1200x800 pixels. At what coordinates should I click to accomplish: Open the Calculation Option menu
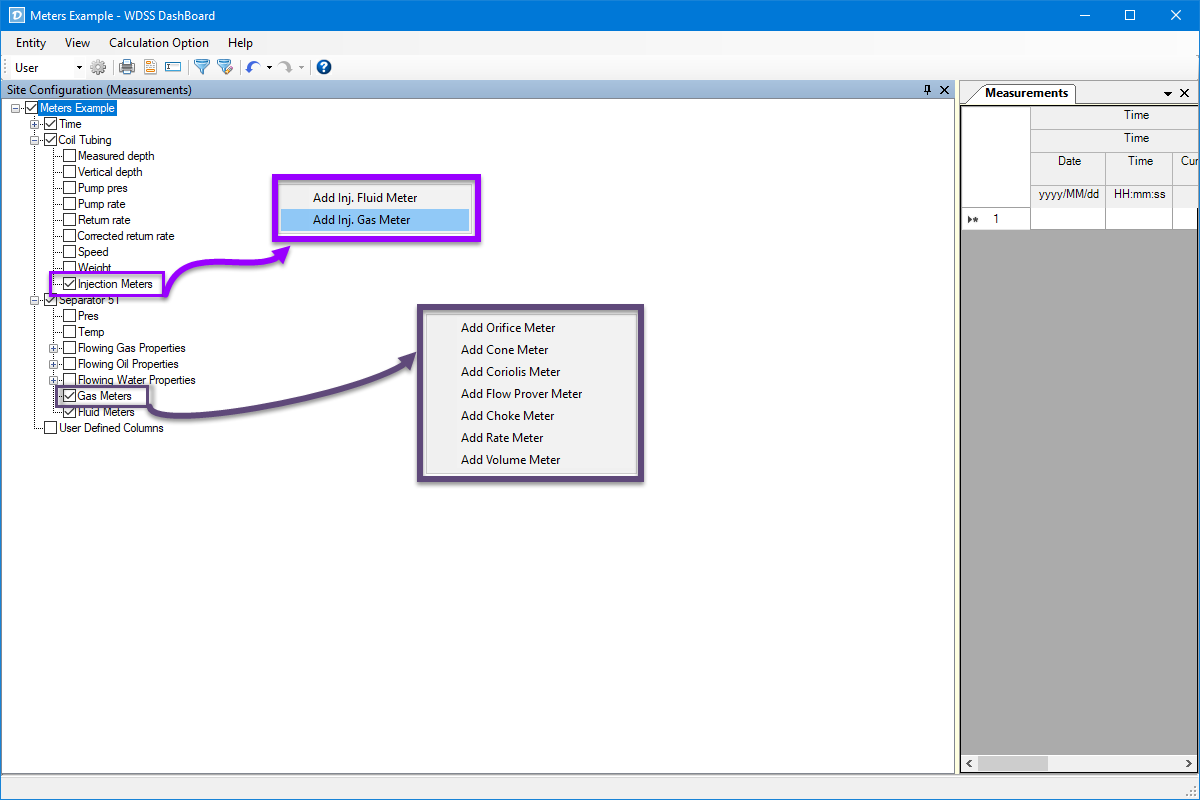(x=159, y=43)
